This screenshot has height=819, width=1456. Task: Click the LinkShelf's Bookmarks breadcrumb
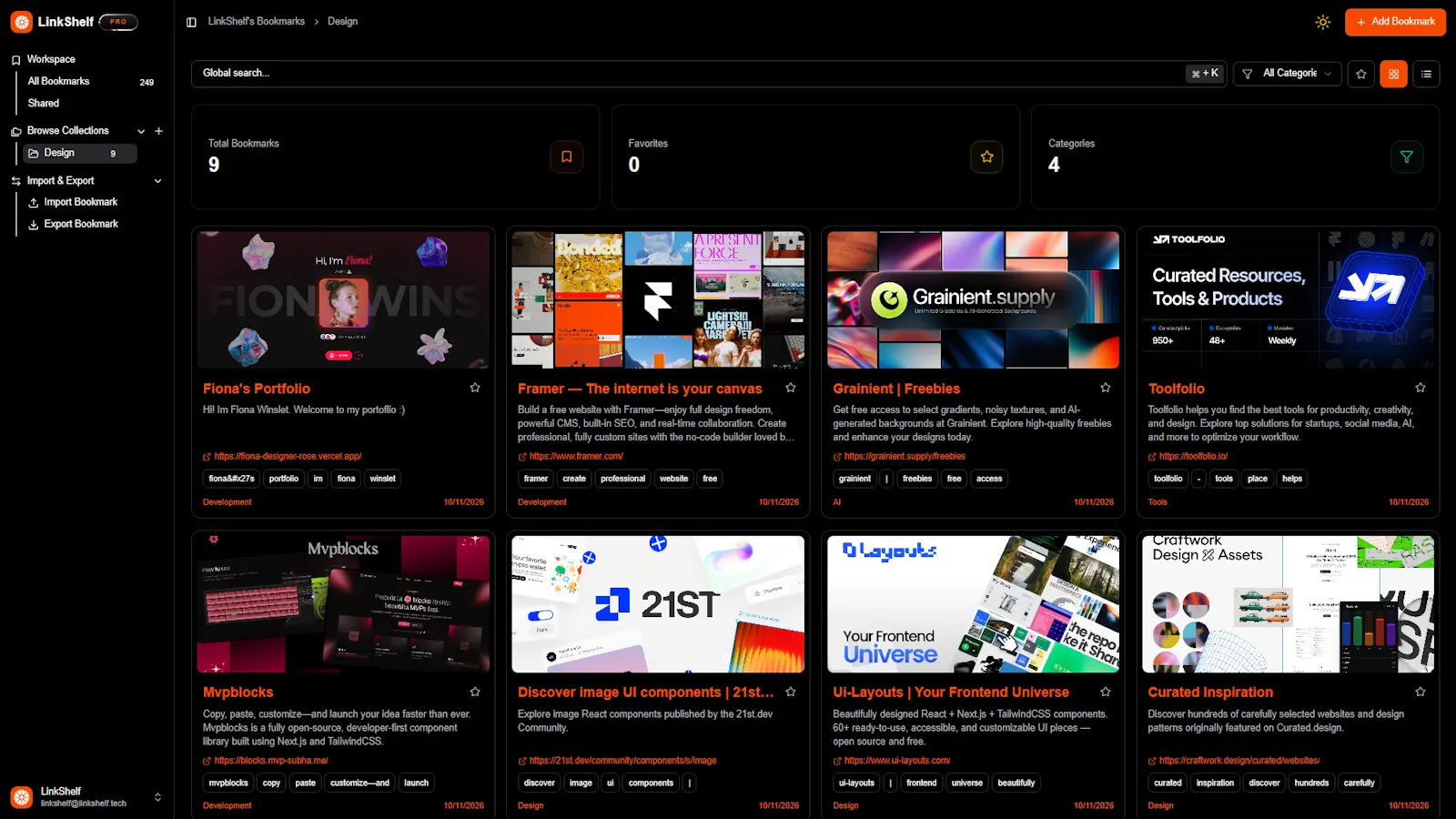257,22
